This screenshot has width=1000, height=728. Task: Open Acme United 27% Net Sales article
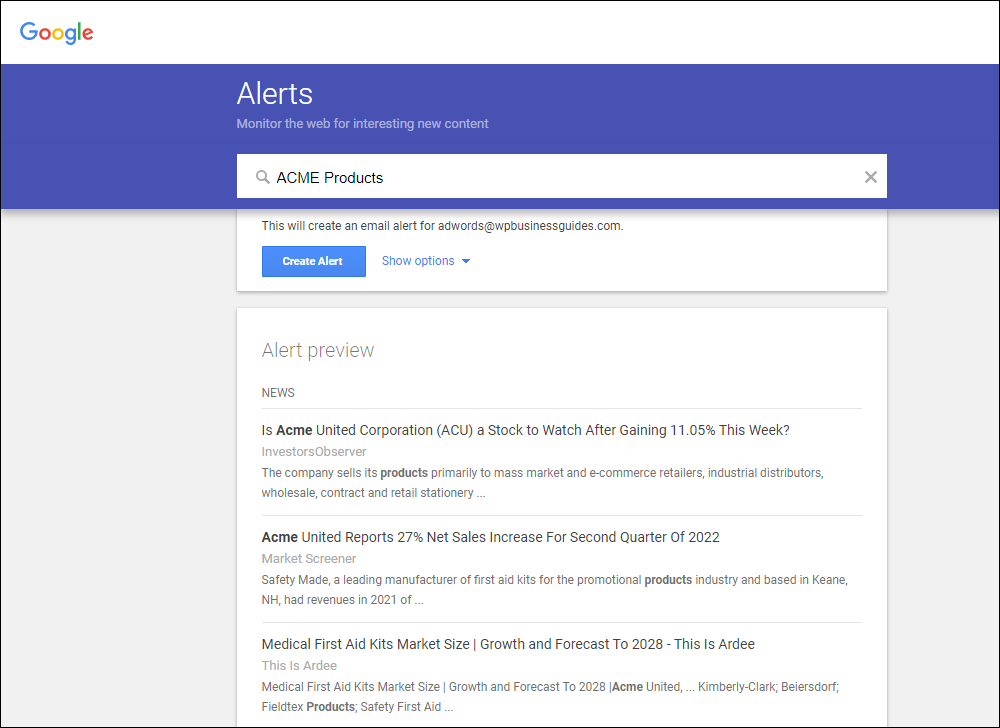tap(490, 537)
